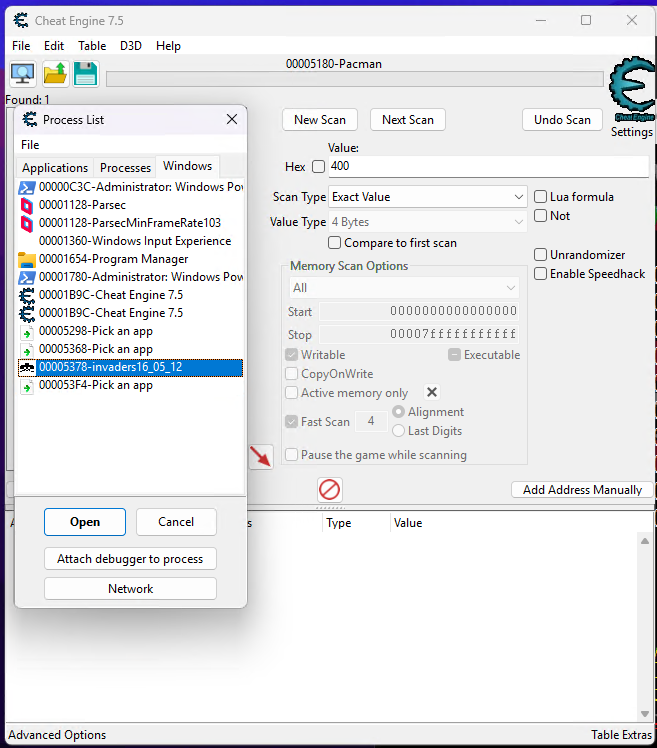Open the D3D menu
Screen dimensions: 657x748
click(x=131, y=46)
